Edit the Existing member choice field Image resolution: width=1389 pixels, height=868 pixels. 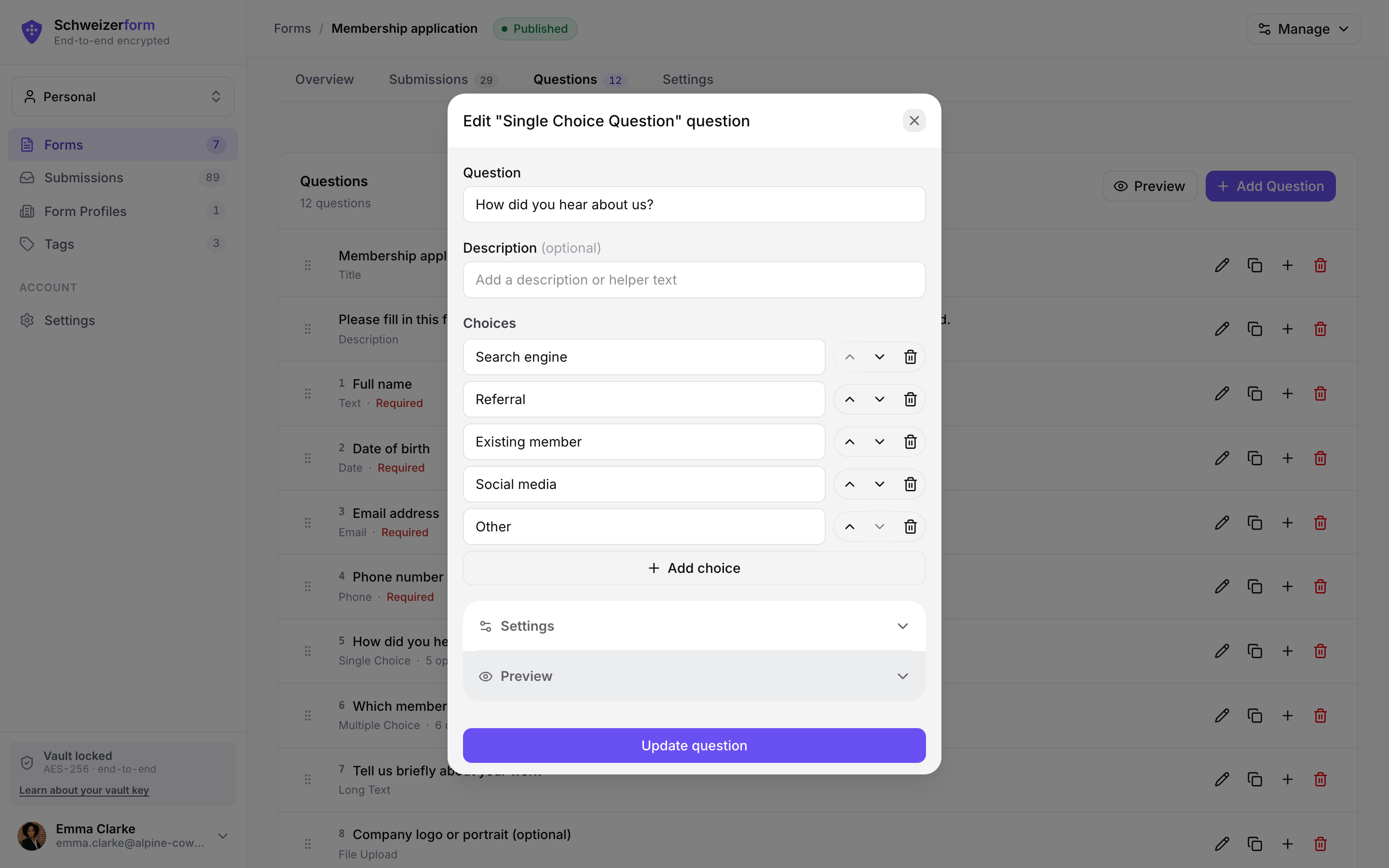pos(644,442)
